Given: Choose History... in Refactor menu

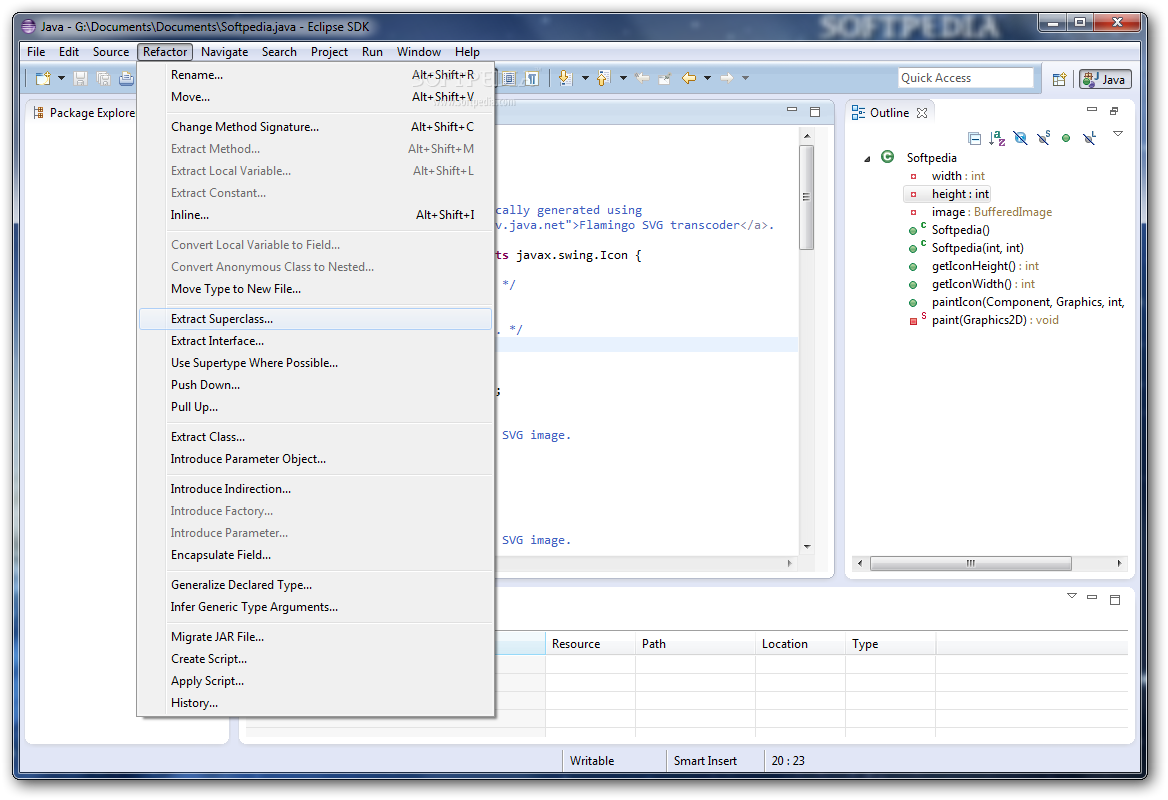Looking at the screenshot, I should pyautogui.click(x=316, y=703).
